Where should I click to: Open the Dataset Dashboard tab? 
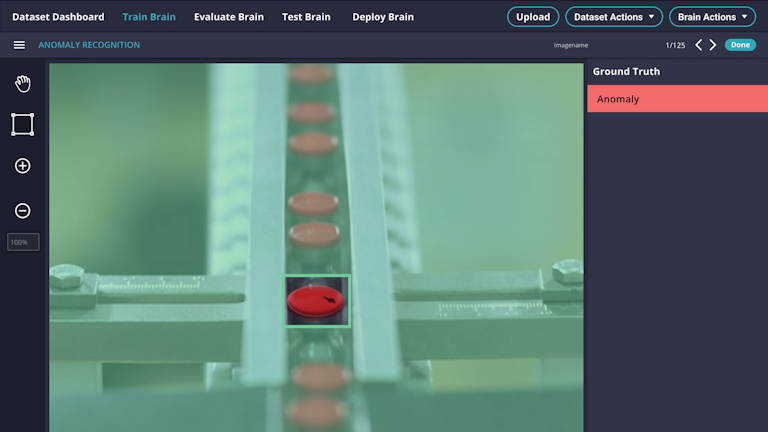pos(58,17)
